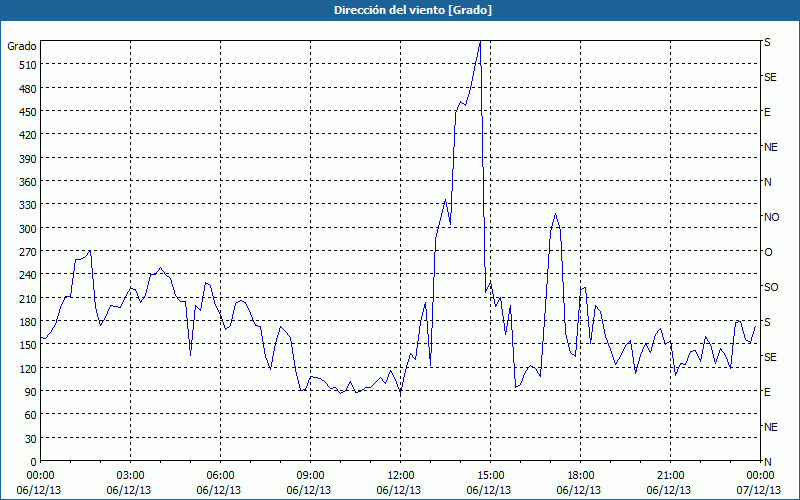Pick the 390 degree axis label
This screenshot has height=500, width=800.
click(28, 159)
